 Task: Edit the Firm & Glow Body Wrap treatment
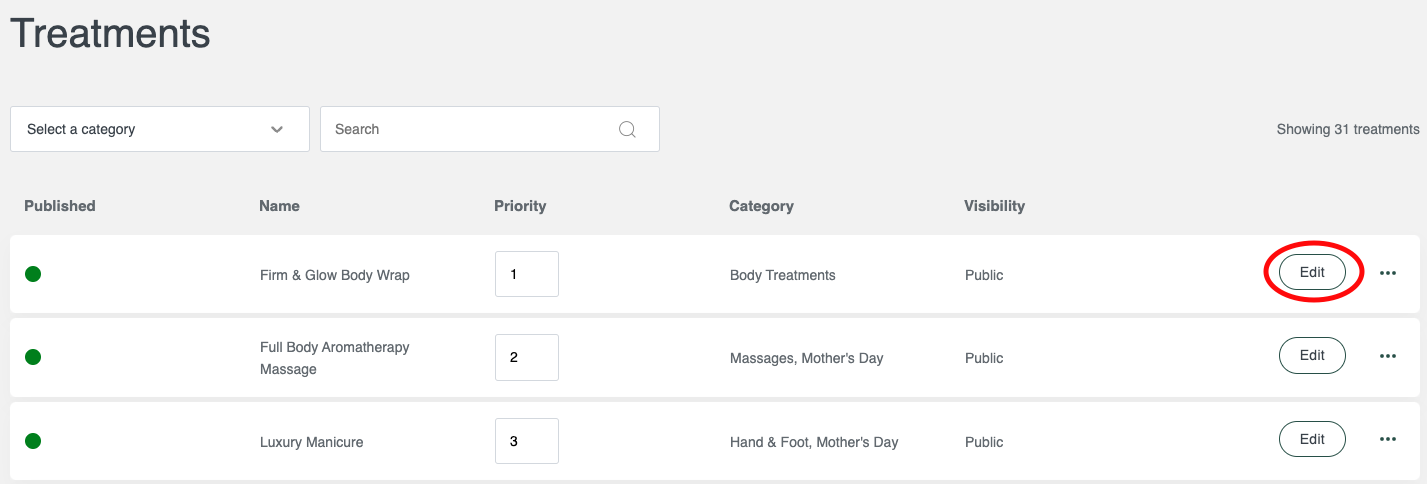[1312, 272]
